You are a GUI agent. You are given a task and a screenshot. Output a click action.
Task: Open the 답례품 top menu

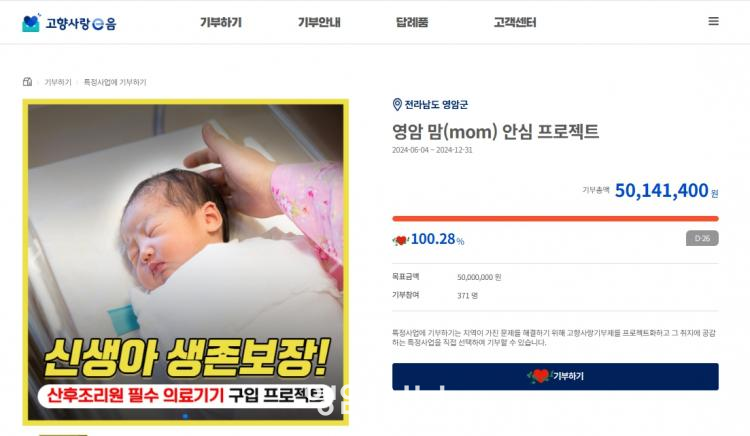click(x=412, y=22)
